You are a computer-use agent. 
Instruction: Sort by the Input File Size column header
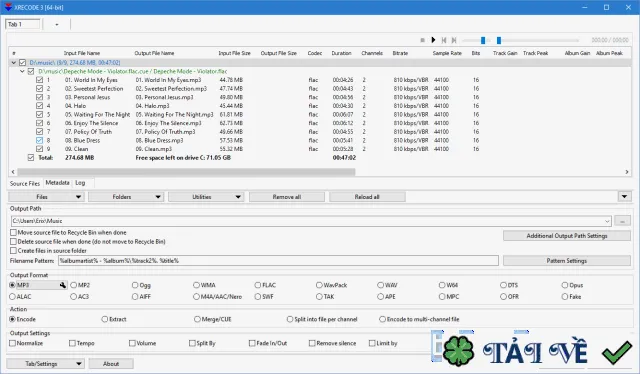[234, 53]
